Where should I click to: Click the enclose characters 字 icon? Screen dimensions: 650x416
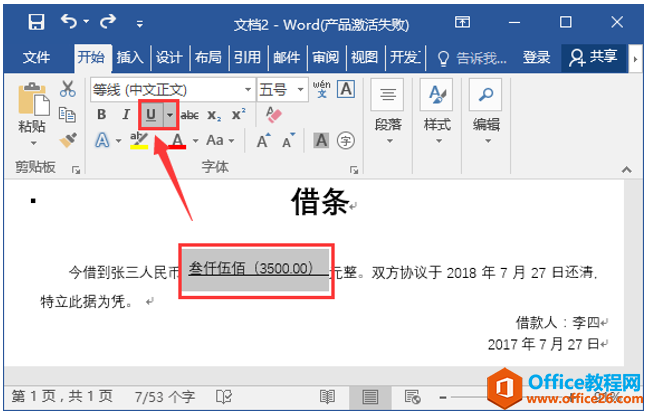pyautogui.click(x=346, y=141)
